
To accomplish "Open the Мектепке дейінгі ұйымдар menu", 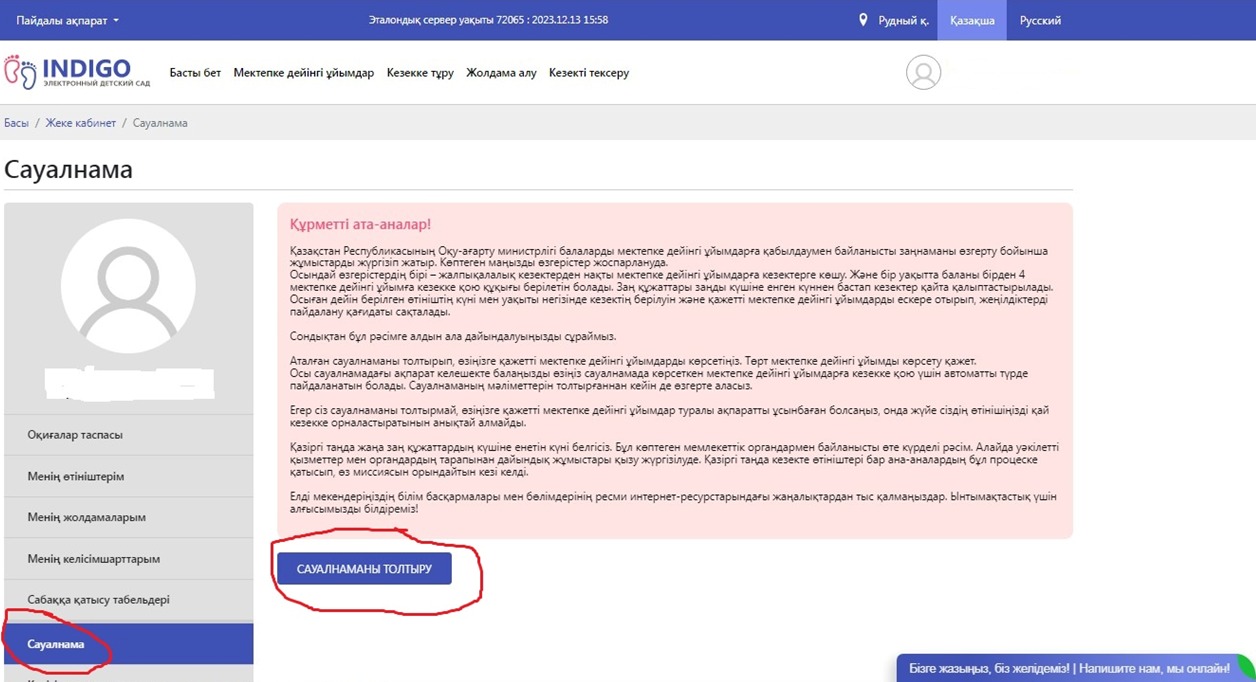I will point(304,73).
